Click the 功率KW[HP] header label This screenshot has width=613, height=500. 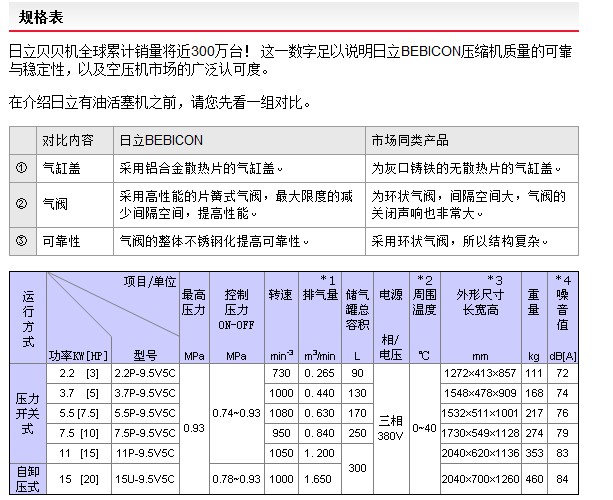click(x=78, y=356)
